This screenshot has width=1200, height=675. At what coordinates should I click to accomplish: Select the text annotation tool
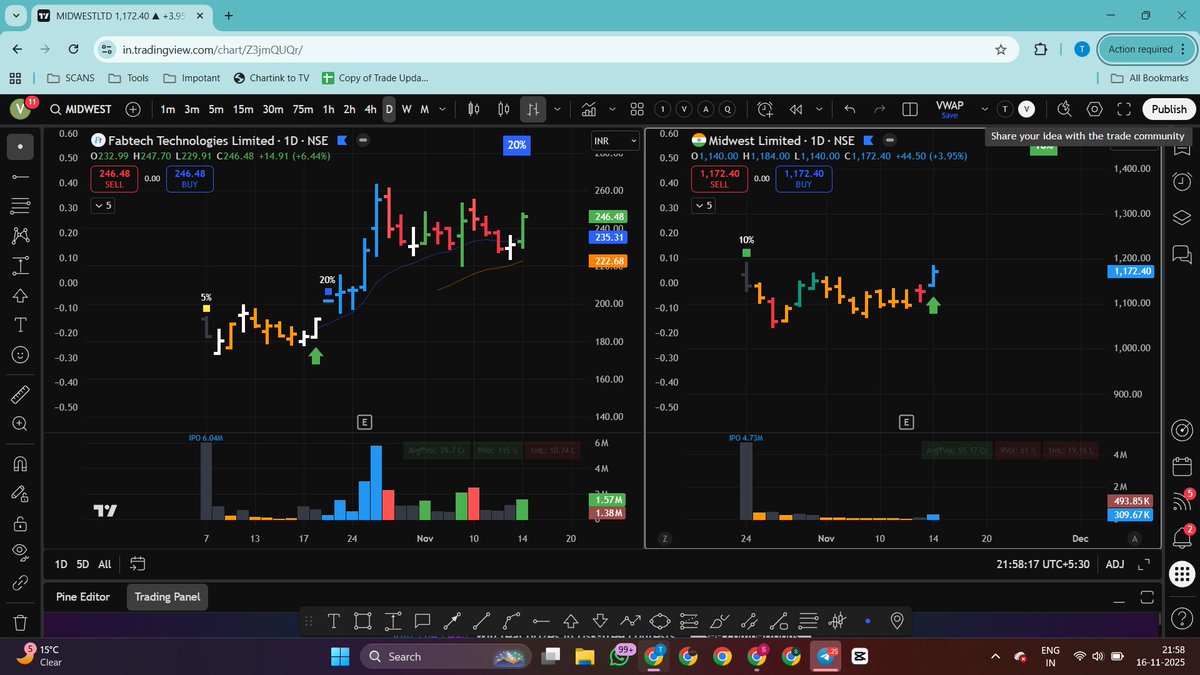point(20,324)
